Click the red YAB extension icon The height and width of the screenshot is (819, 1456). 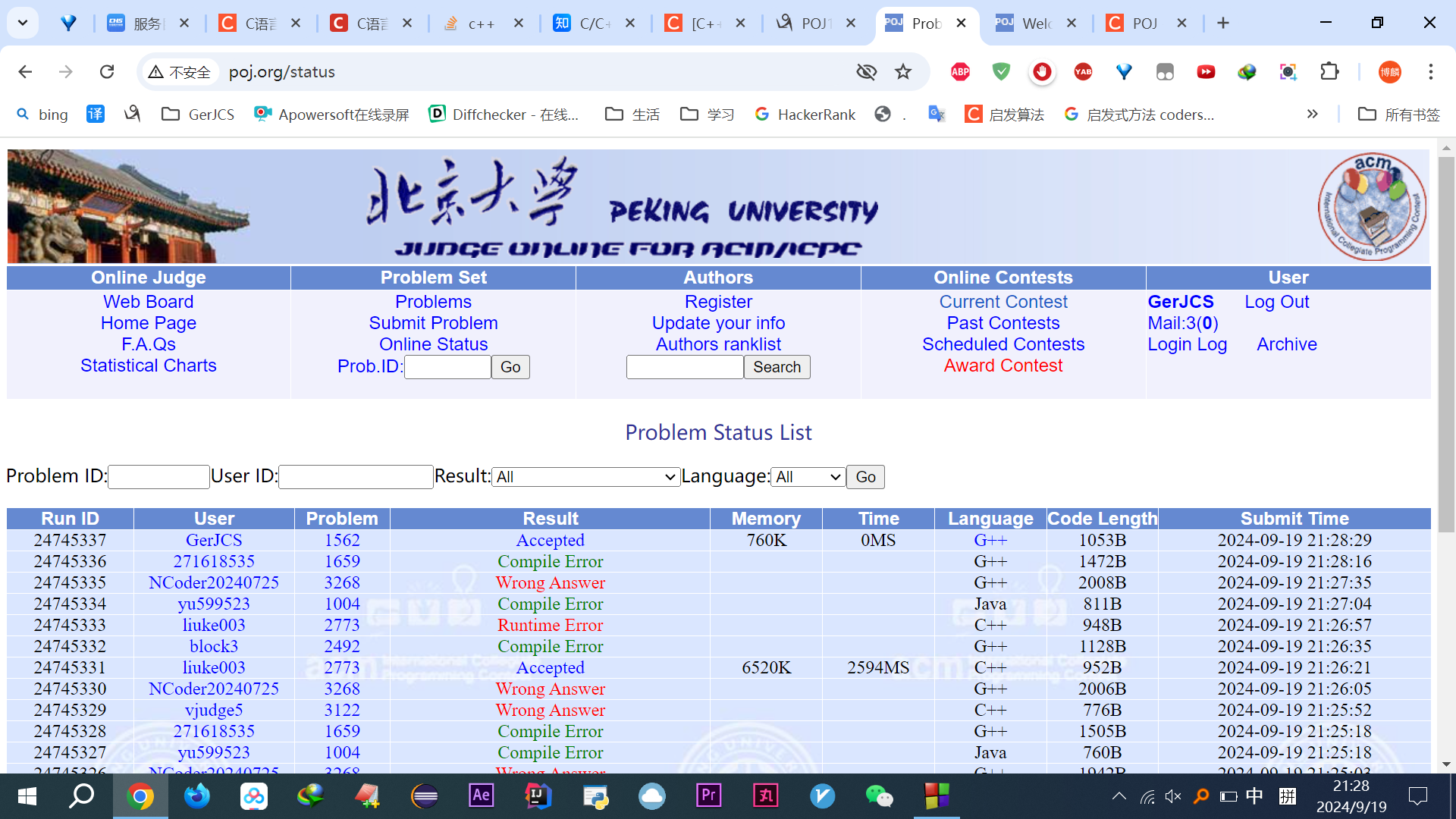coord(1083,72)
